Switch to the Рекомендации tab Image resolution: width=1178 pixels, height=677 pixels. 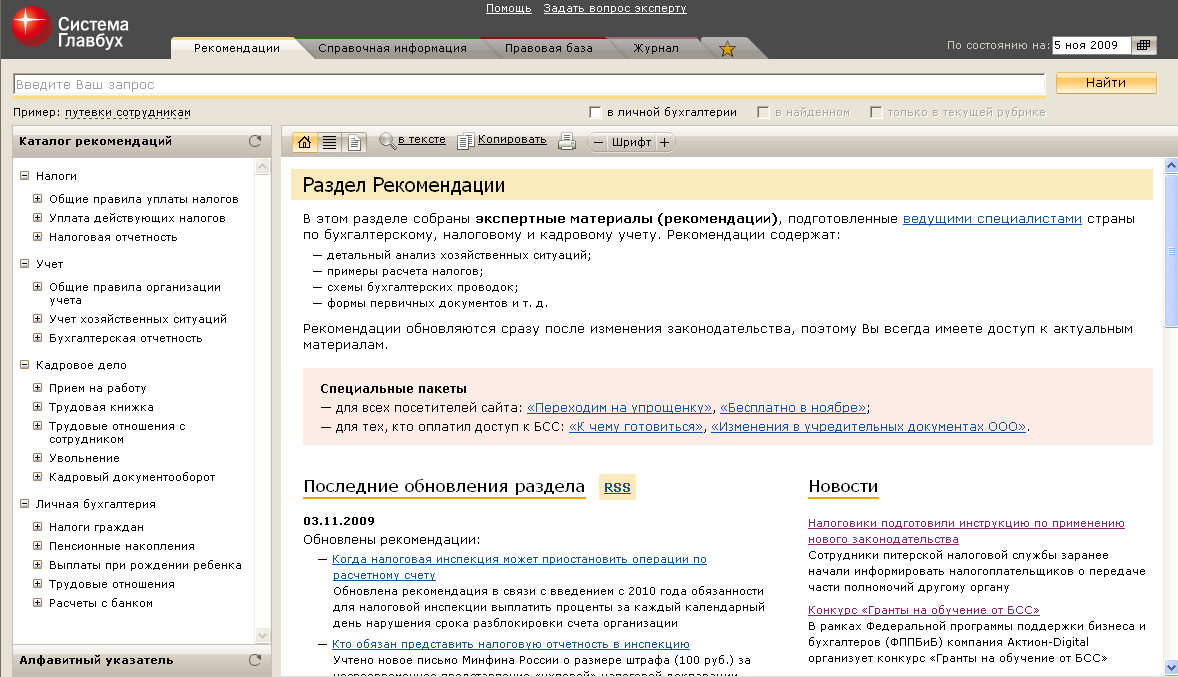point(237,48)
